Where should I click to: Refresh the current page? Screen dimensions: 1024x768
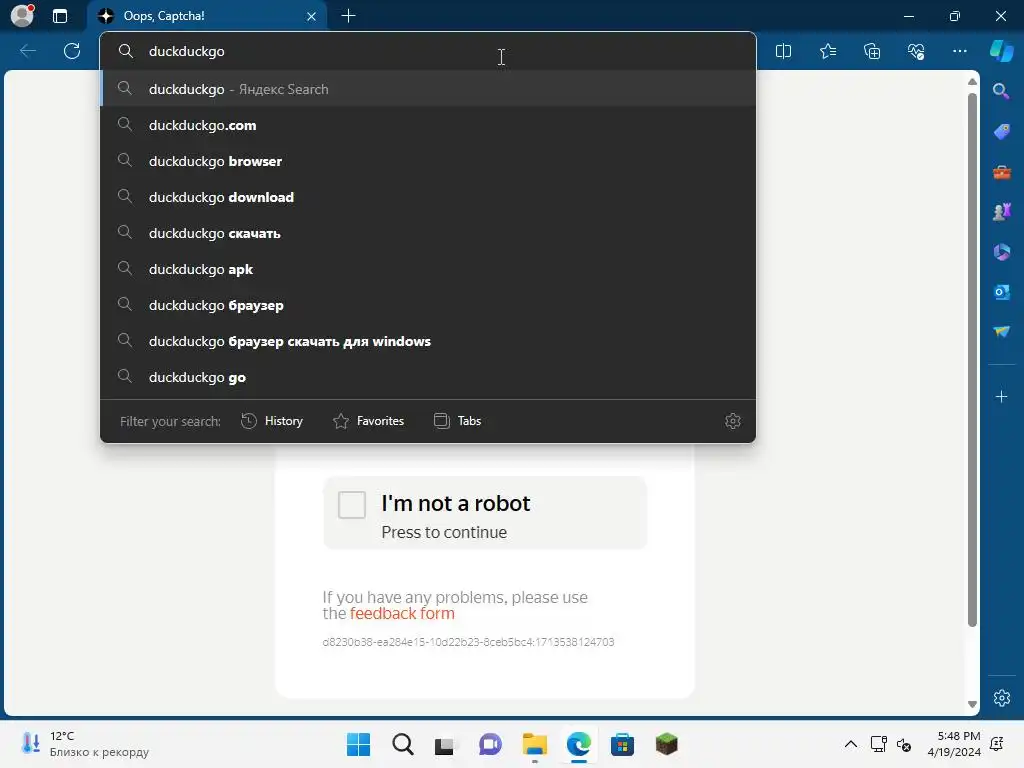[x=72, y=51]
